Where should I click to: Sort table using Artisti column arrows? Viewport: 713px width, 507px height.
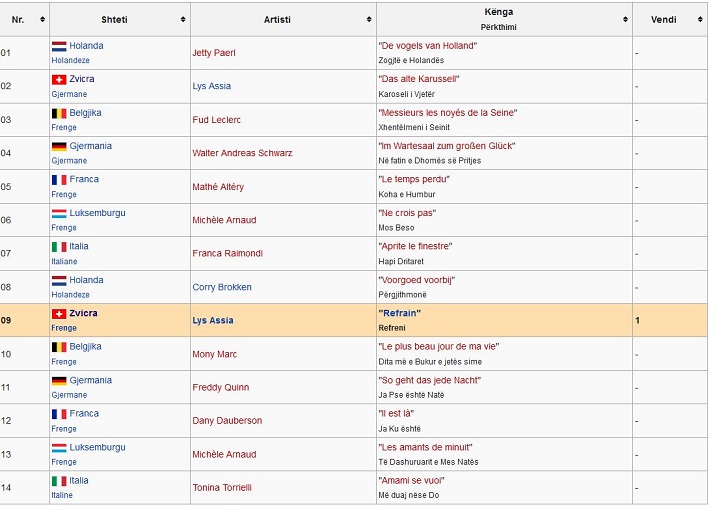click(370, 19)
